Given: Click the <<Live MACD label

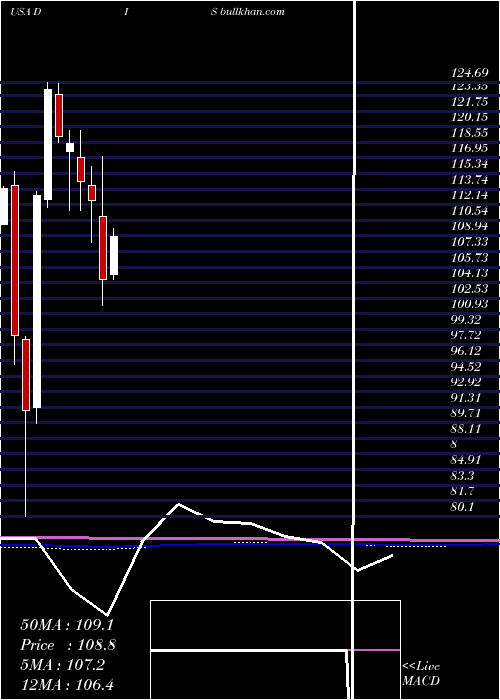Looking at the screenshot, I should pos(421,673).
